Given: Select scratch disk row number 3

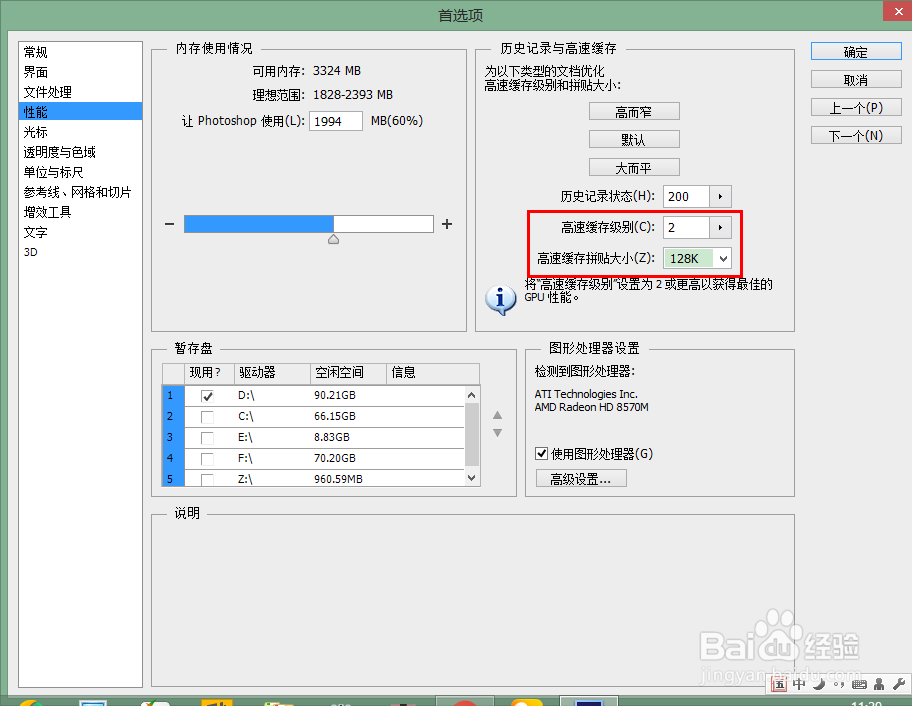Looking at the screenshot, I should coord(173,437).
